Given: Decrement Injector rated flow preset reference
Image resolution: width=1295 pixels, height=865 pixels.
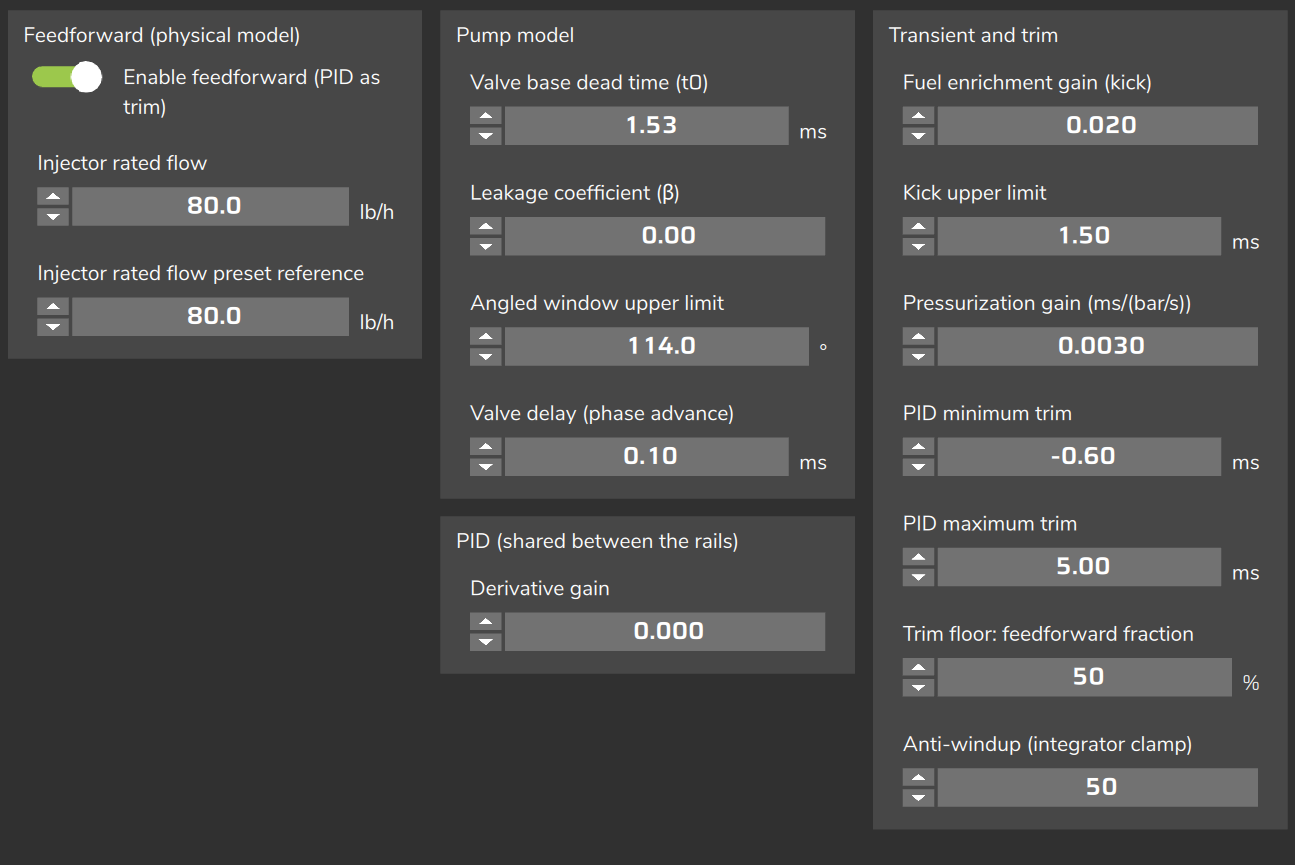Looking at the screenshot, I should pyautogui.click(x=53, y=326).
